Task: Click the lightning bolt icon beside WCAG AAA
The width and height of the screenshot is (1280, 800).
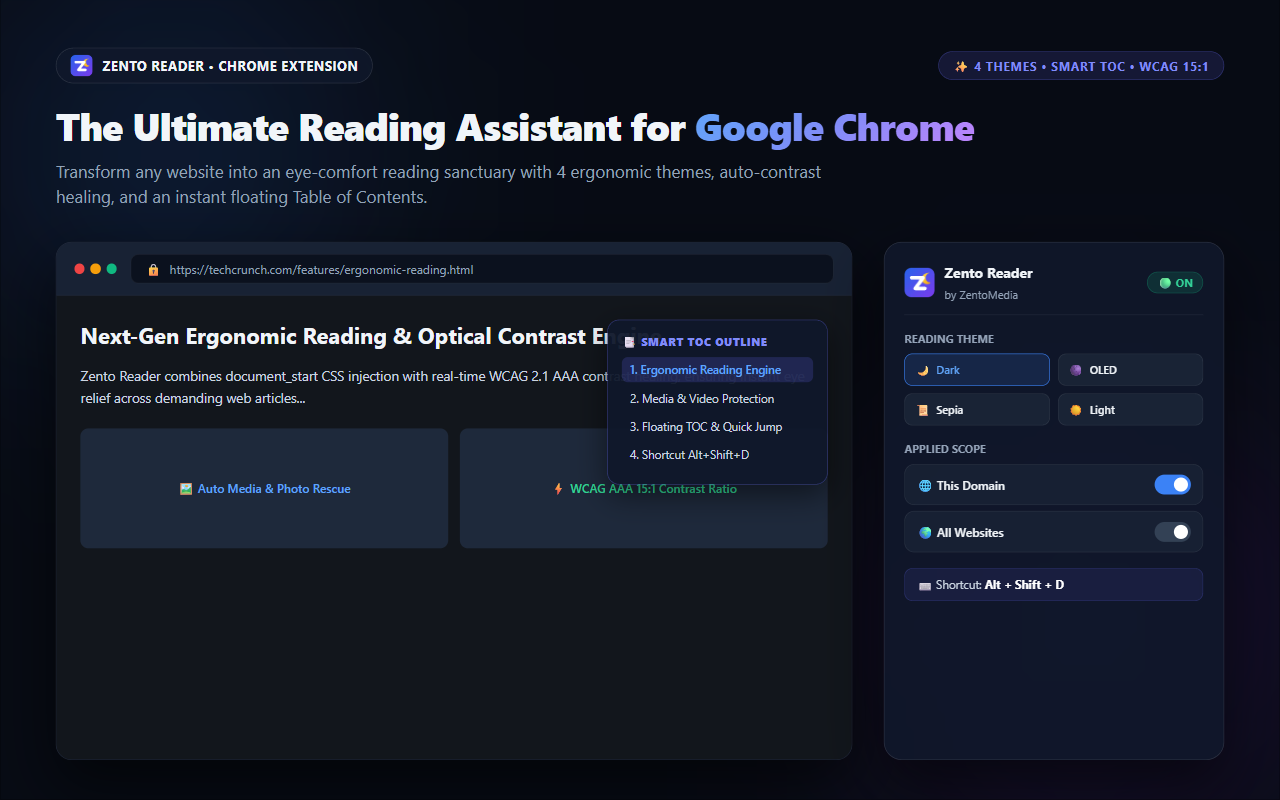Action: pyautogui.click(x=559, y=489)
